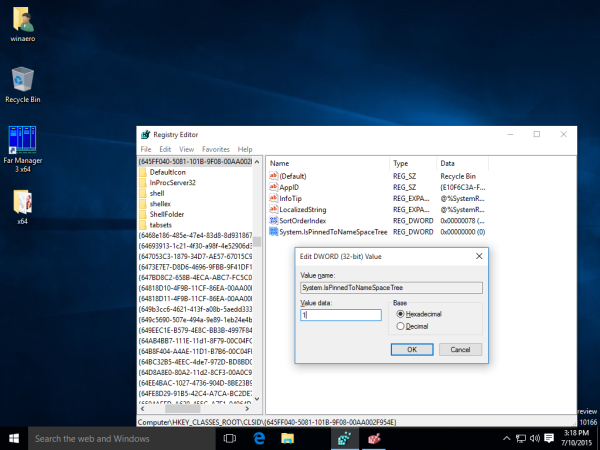Click the AppID string value icon
Image resolution: width=600 pixels, height=450 pixels.
coord(273,187)
